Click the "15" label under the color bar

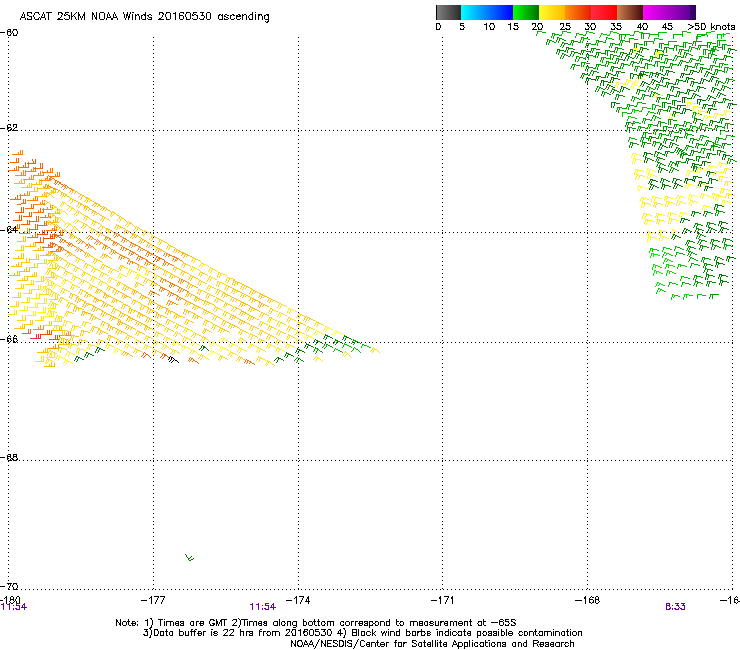513,27
